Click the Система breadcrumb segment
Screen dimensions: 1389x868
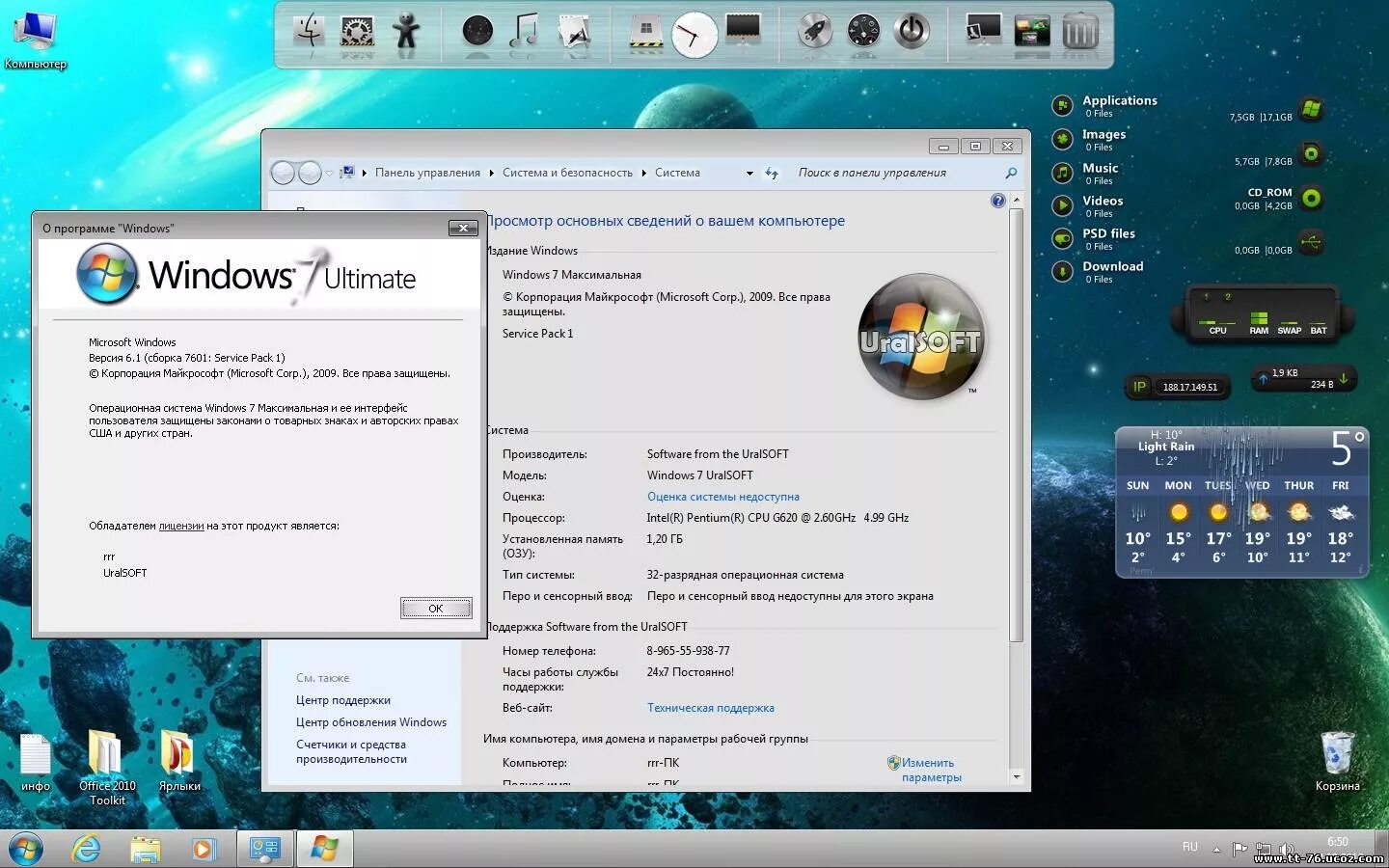click(677, 173)
